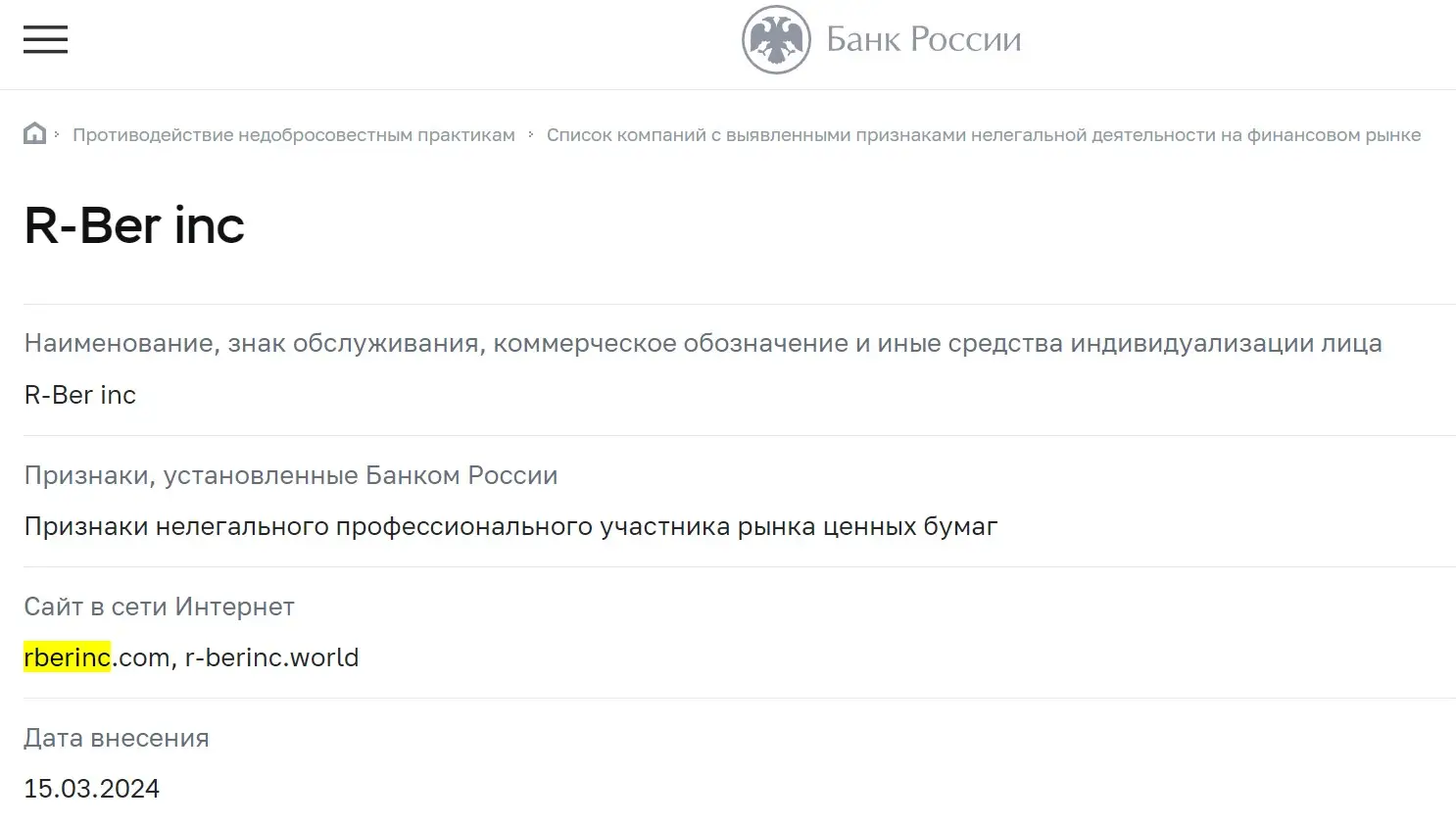Open the hamburger navigation menu
Viewport: 1456px width, 826px height.
click(45, 39)
